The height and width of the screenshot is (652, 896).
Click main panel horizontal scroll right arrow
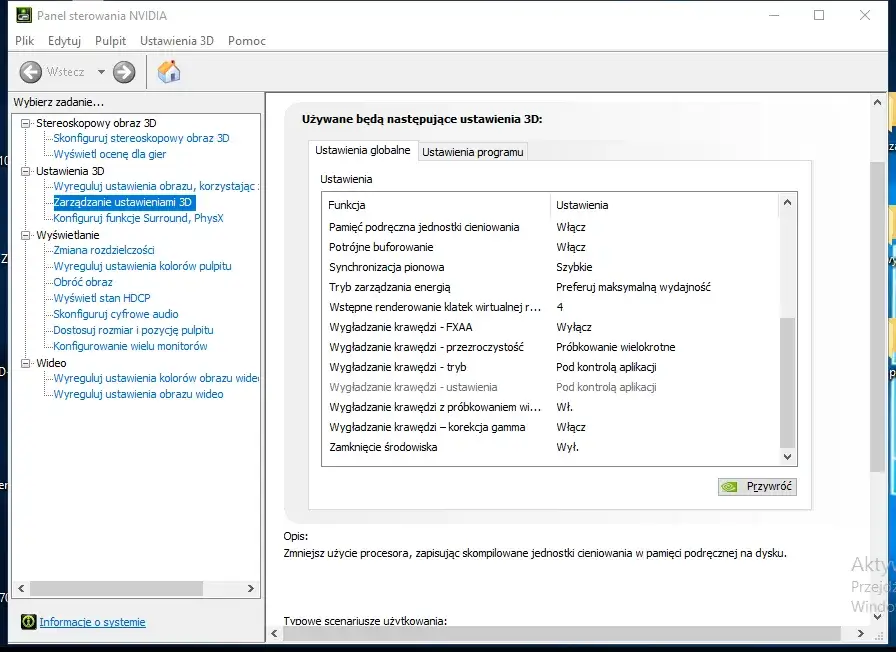(861, 633)
